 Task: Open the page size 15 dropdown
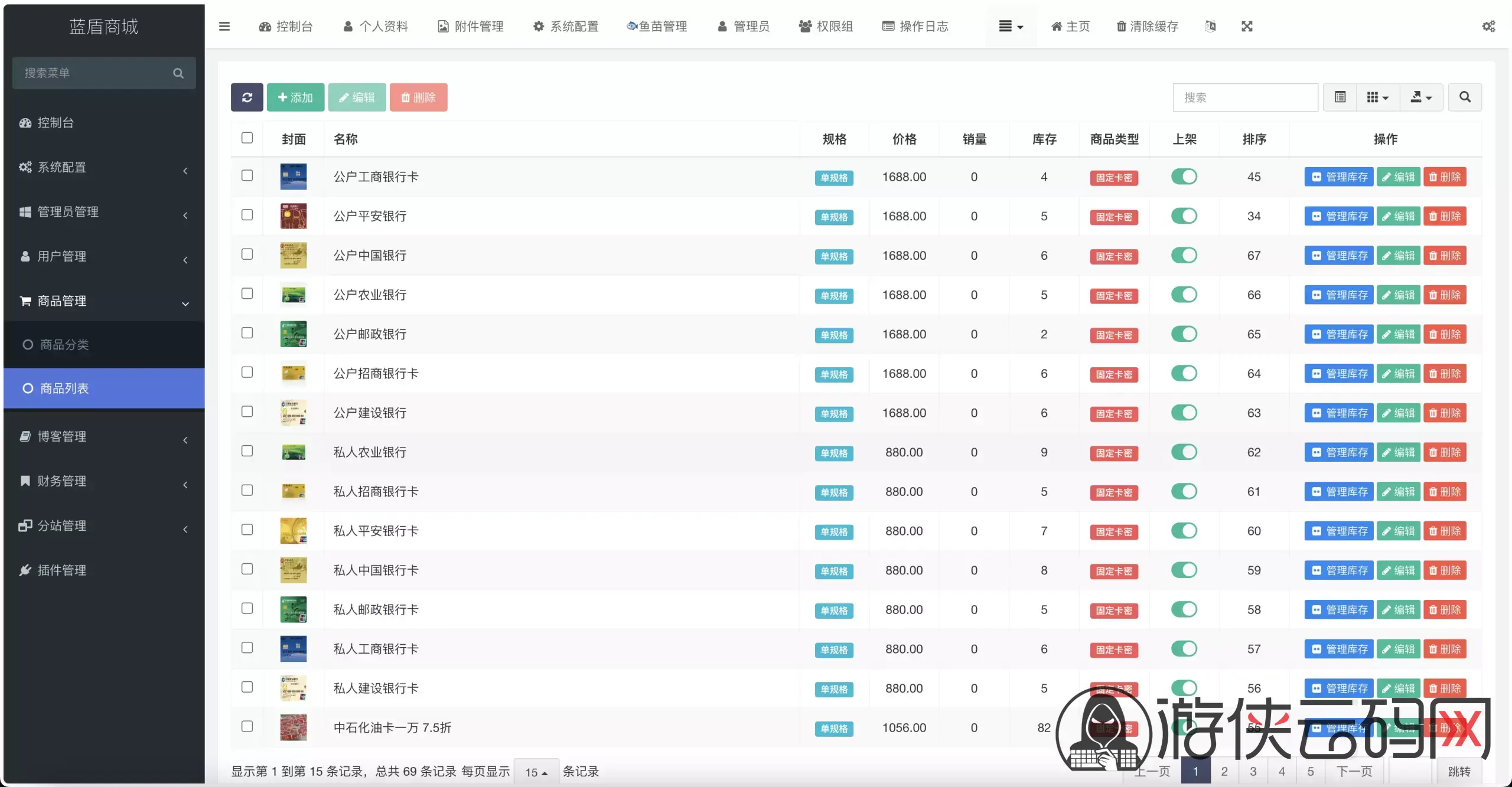click(536, 772)
